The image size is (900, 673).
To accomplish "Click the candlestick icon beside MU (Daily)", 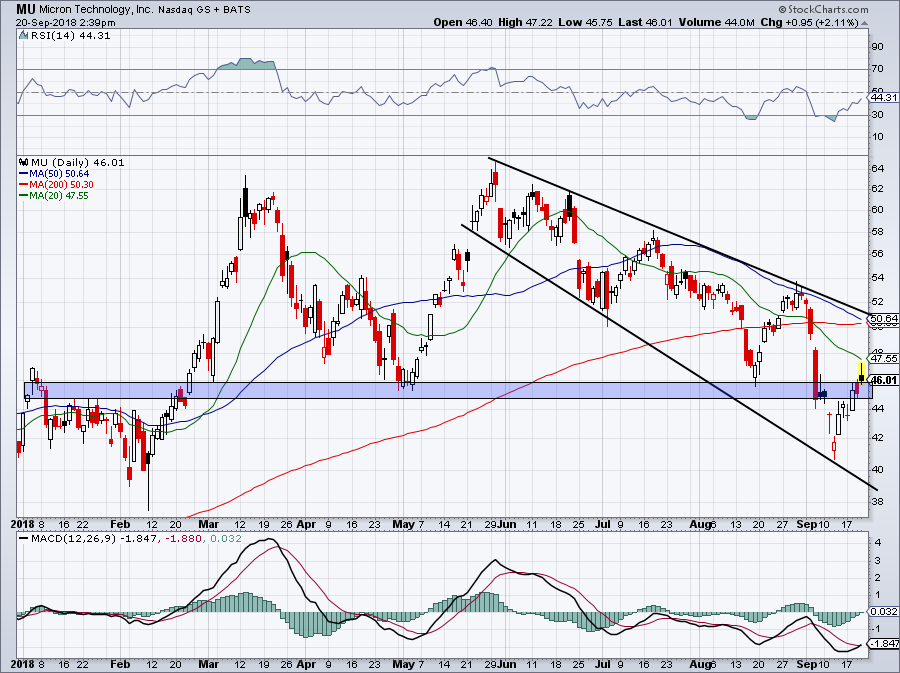I will (x=24, y=162).
